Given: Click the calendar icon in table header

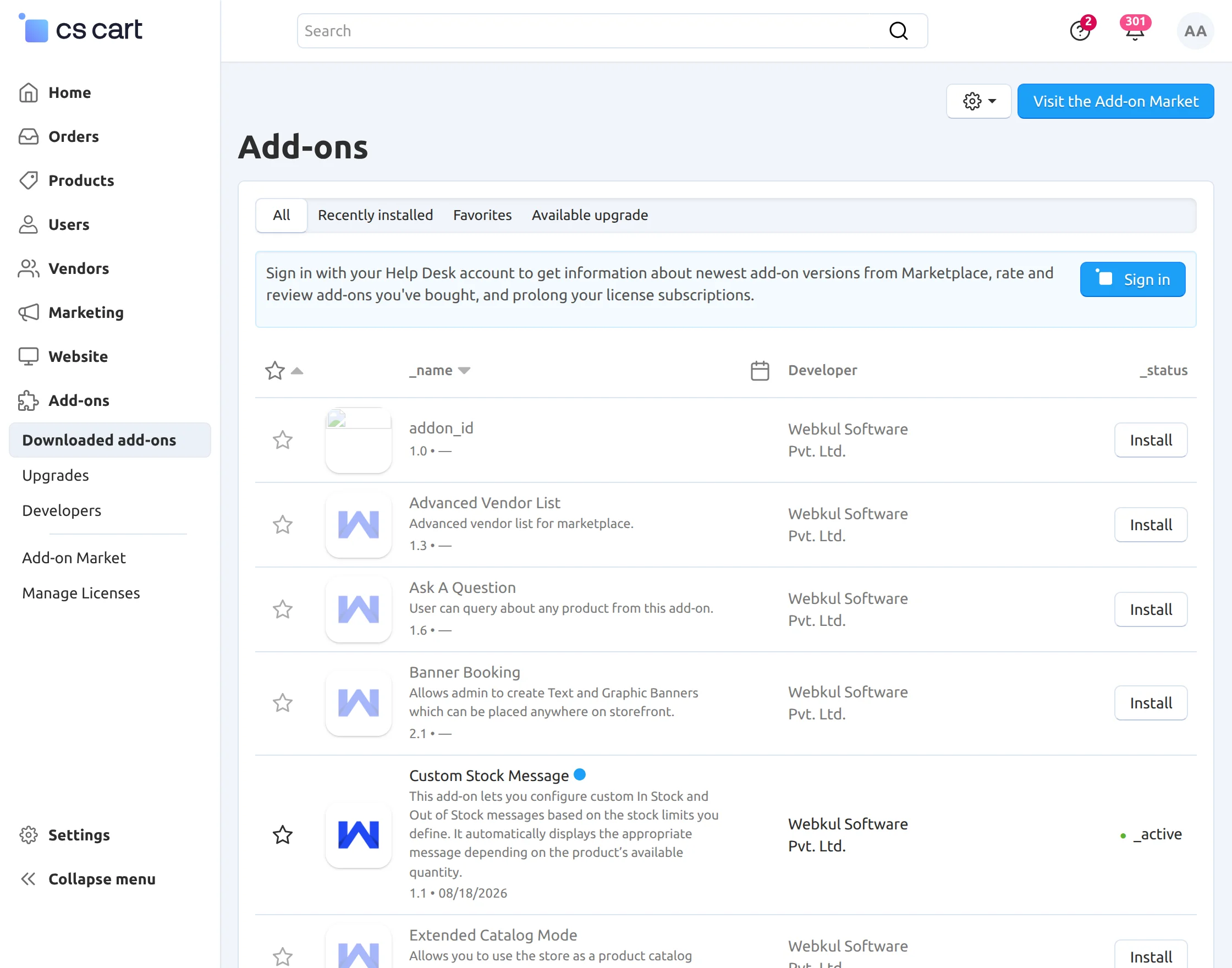Looking at the screenshot, I should [760, 371].
